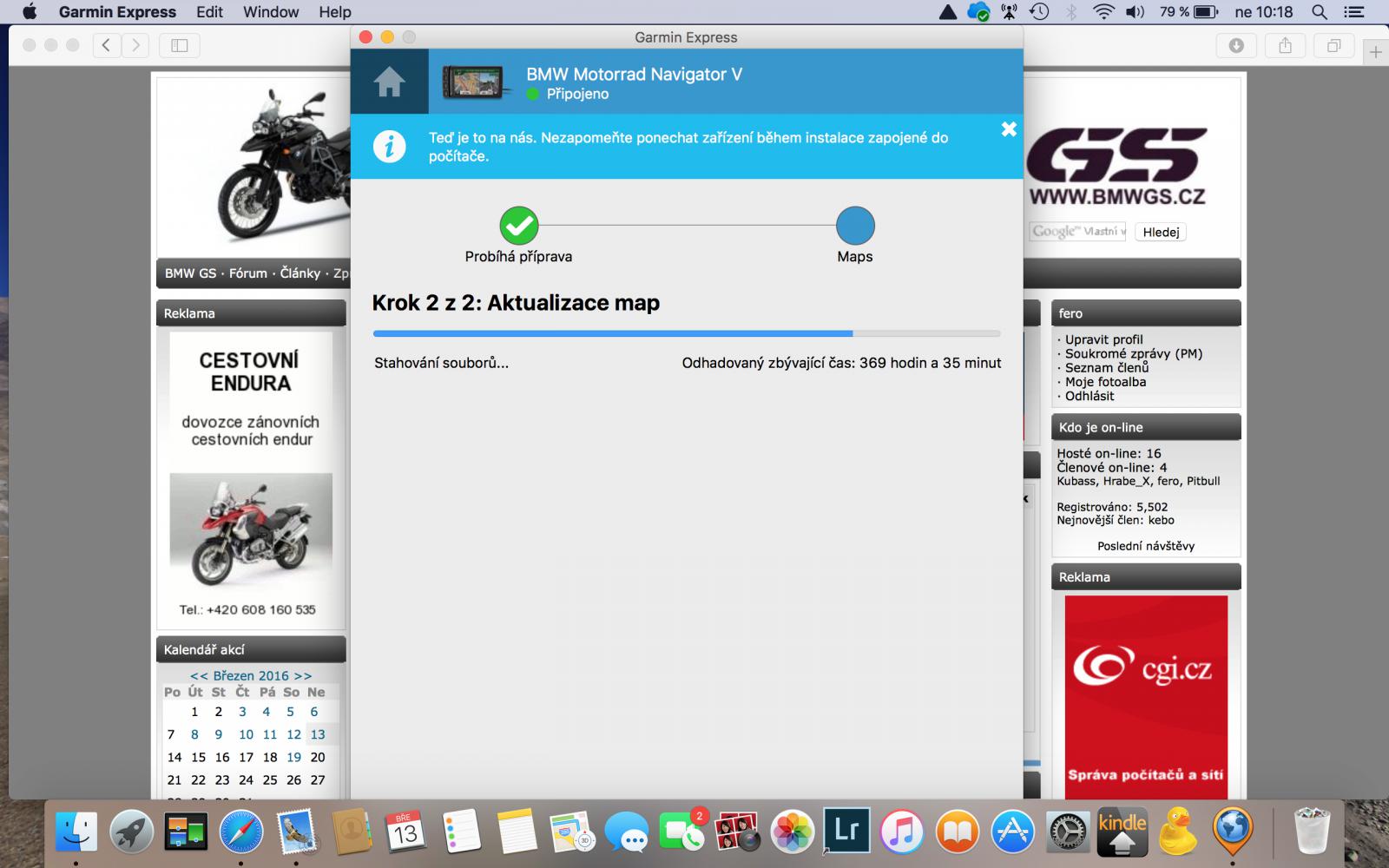Open the Help menu in menu bar
Viewport: 1389px width, 868px height.
pos(334,12)
